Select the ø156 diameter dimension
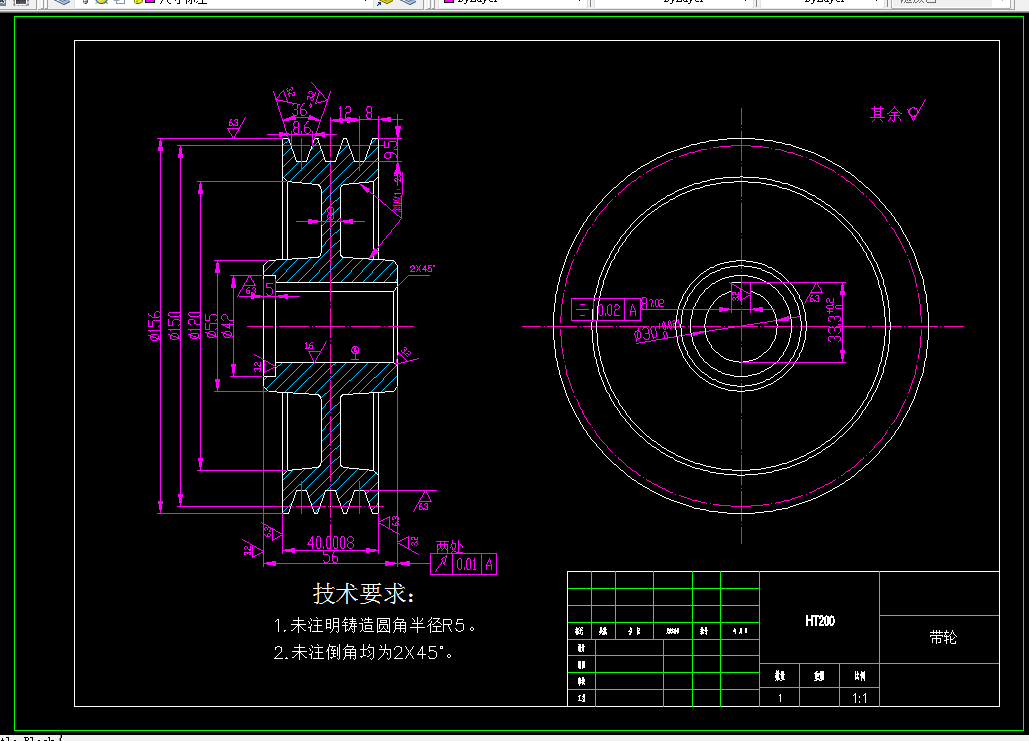This screenshot has width=1029, height=741. click(155, 326)
